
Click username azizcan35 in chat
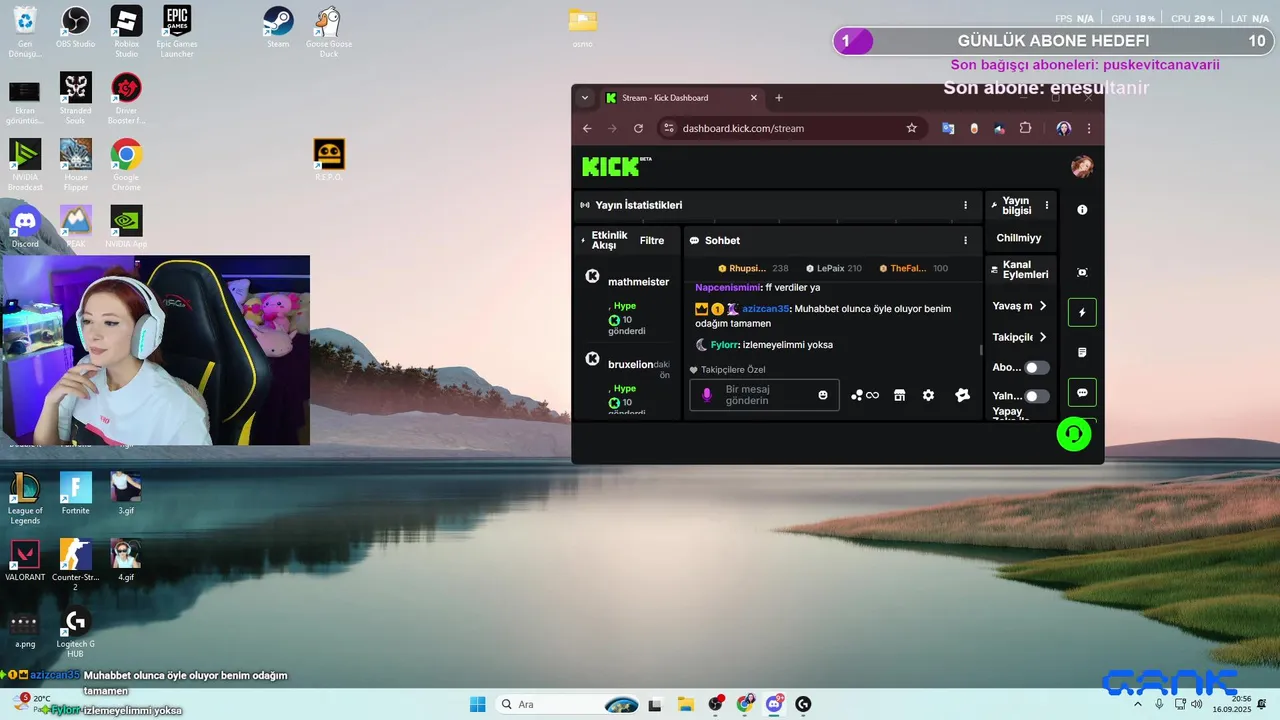click(765, 309)
